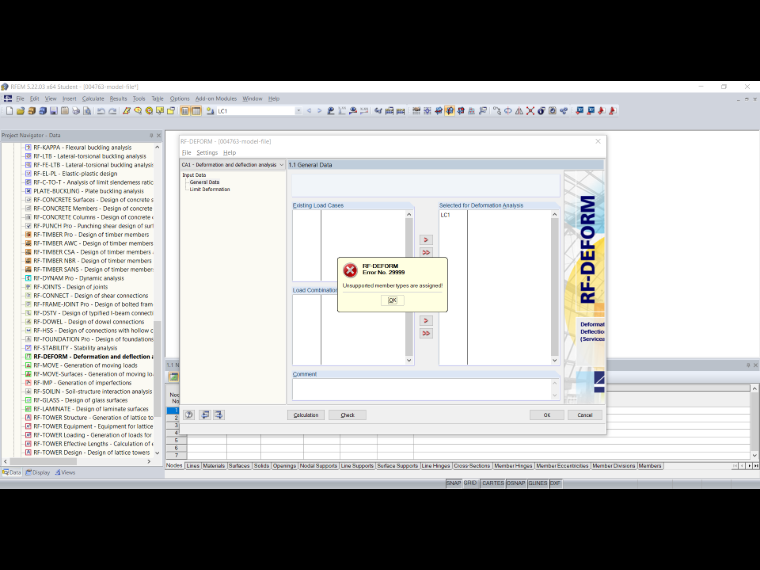The image size is (760, 570).
Task: Click OK at bottom of RF-DEFORM dialog
Action: pos(547,415)
